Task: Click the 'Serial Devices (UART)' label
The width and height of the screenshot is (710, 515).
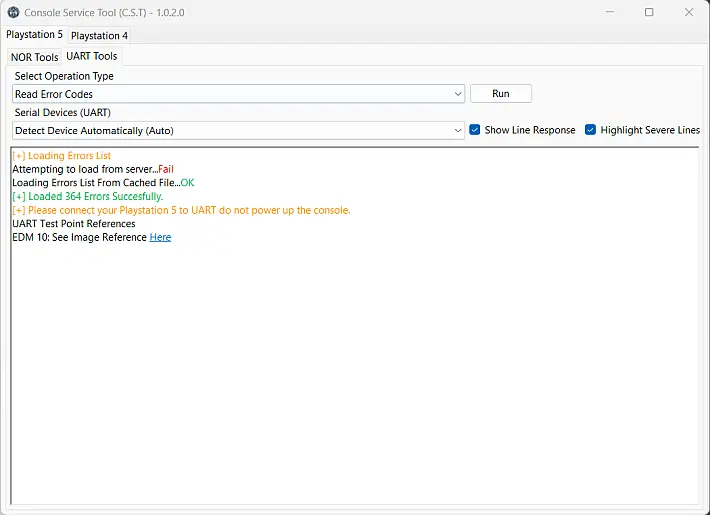Action: pos(62,112)
